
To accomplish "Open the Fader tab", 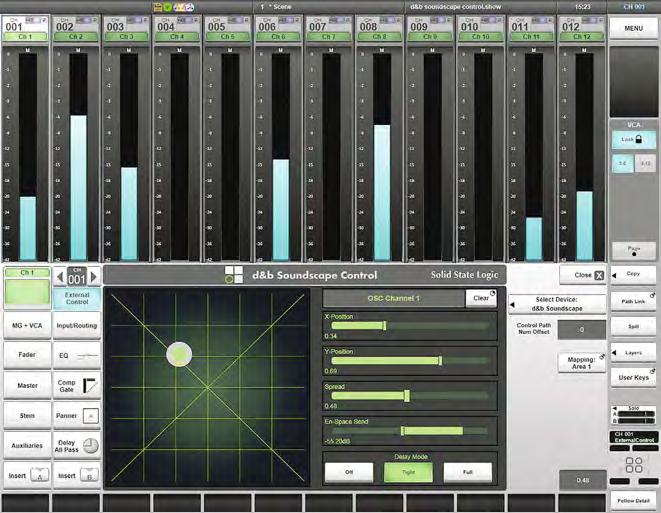I will pyautogui.click(x=27, y=355).
